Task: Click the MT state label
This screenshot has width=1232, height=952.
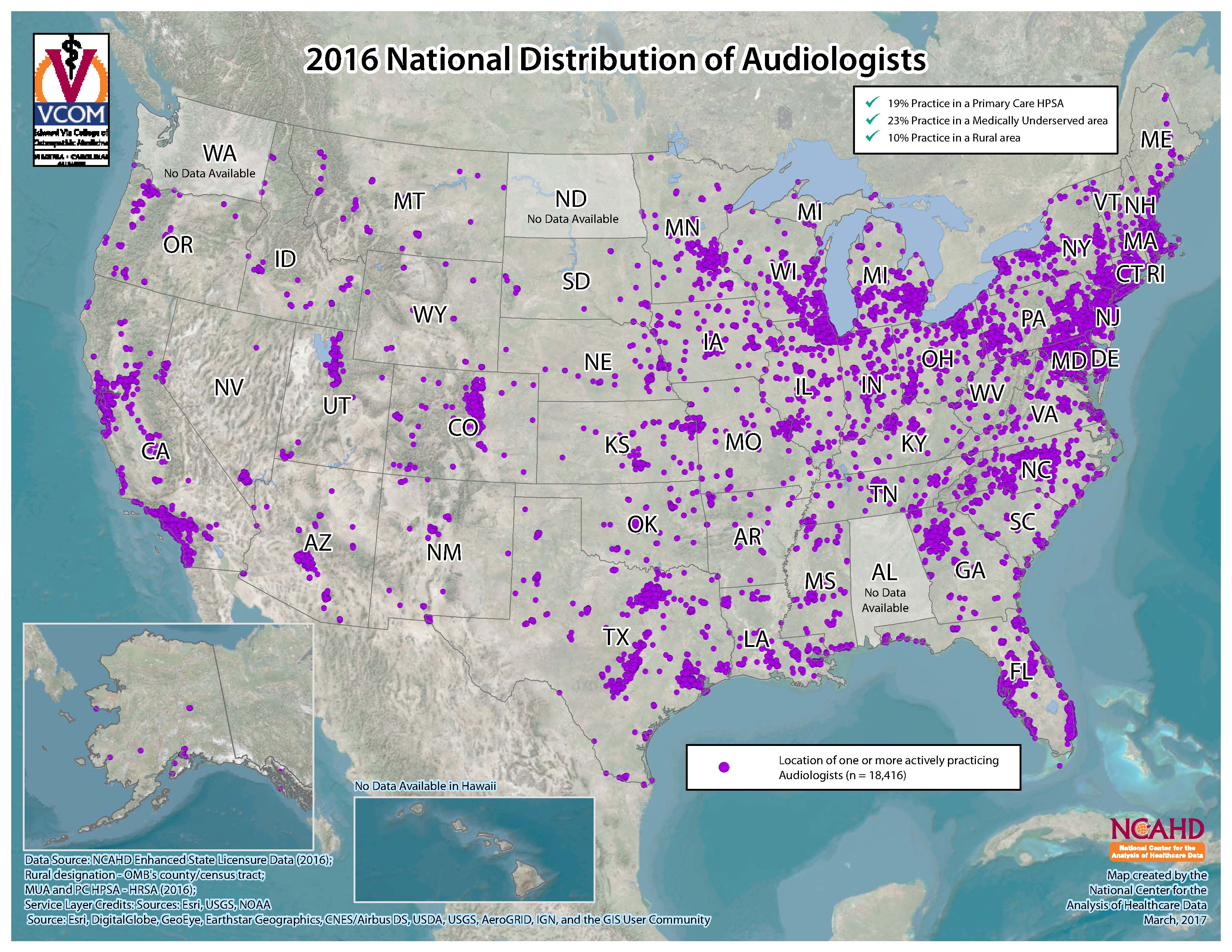Action: (409, 201)
